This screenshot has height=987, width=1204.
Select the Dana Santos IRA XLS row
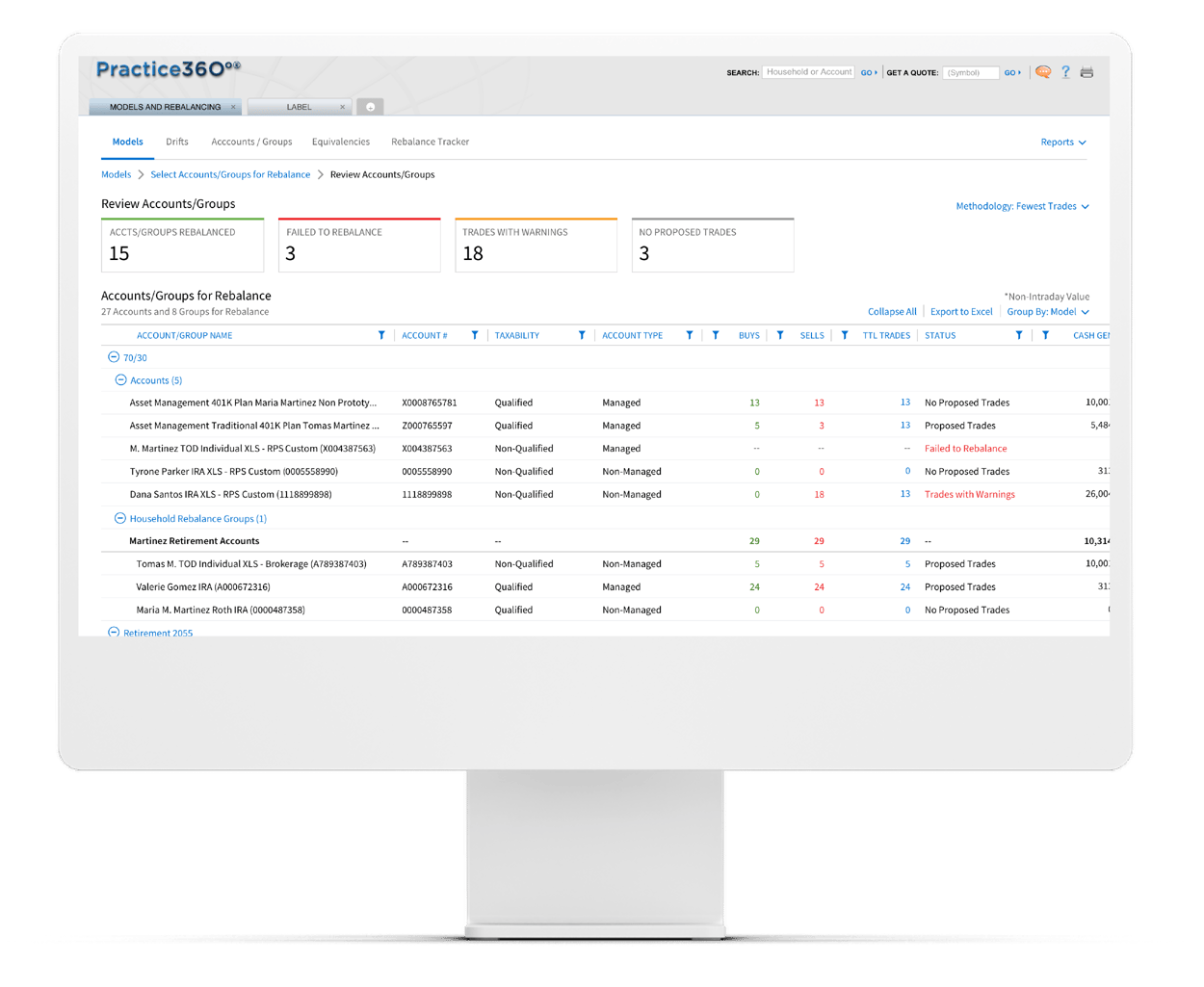coord(605,495)
